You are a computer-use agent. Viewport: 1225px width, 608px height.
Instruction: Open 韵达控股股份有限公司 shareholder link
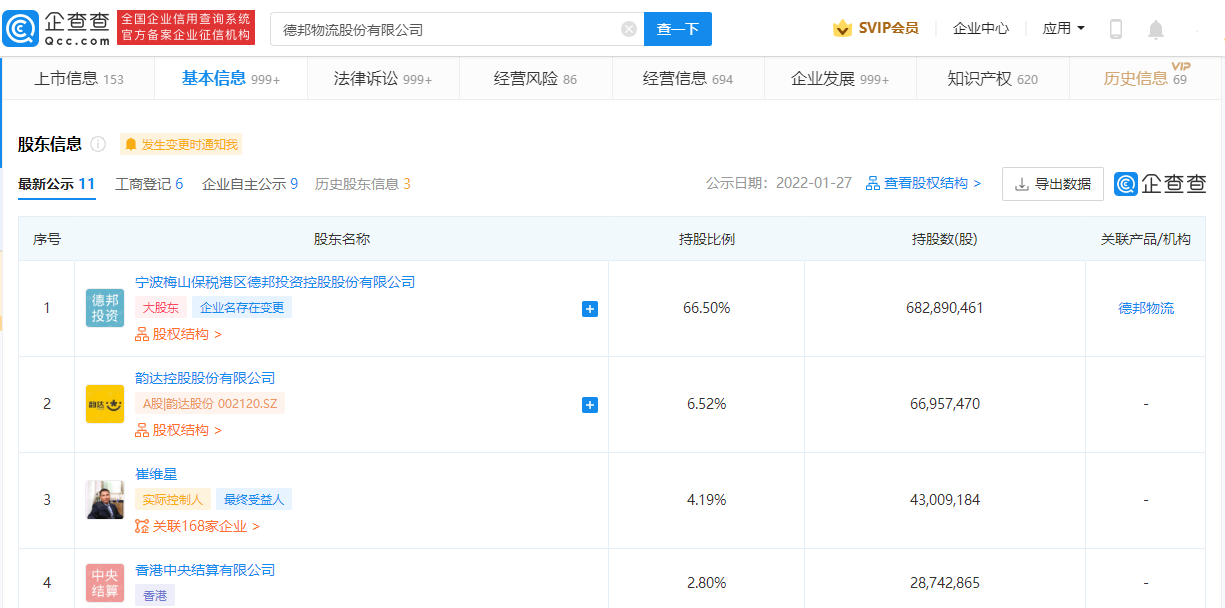pos(205,378)
